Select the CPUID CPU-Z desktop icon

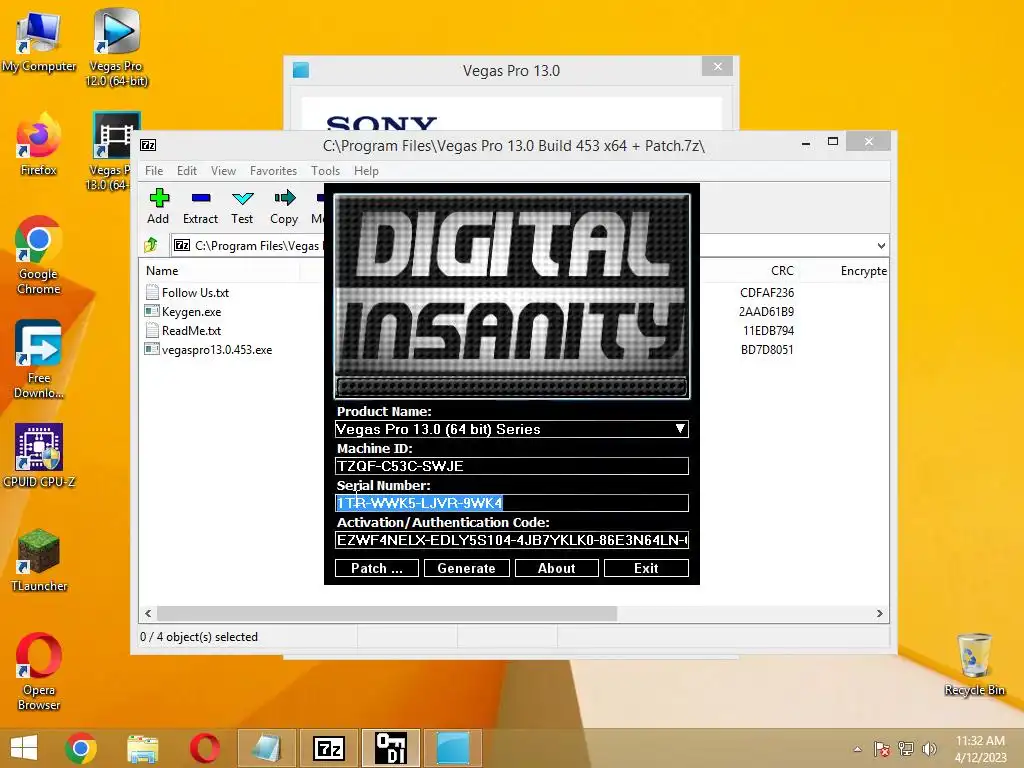(x=39, y=456)
